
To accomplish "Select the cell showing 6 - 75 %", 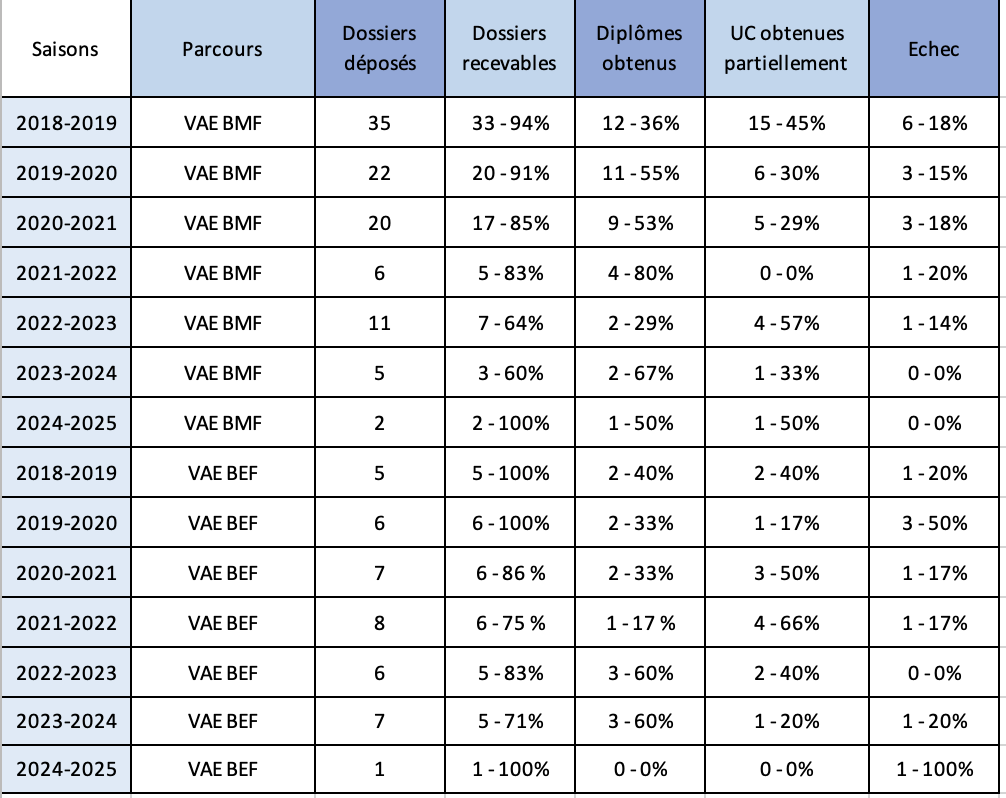I will pyautogui.click(x=510, y=623).
